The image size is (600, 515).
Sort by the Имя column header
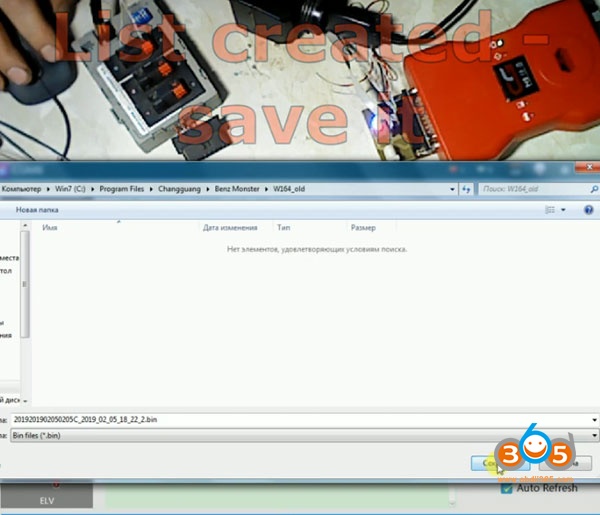click(50, 228)
